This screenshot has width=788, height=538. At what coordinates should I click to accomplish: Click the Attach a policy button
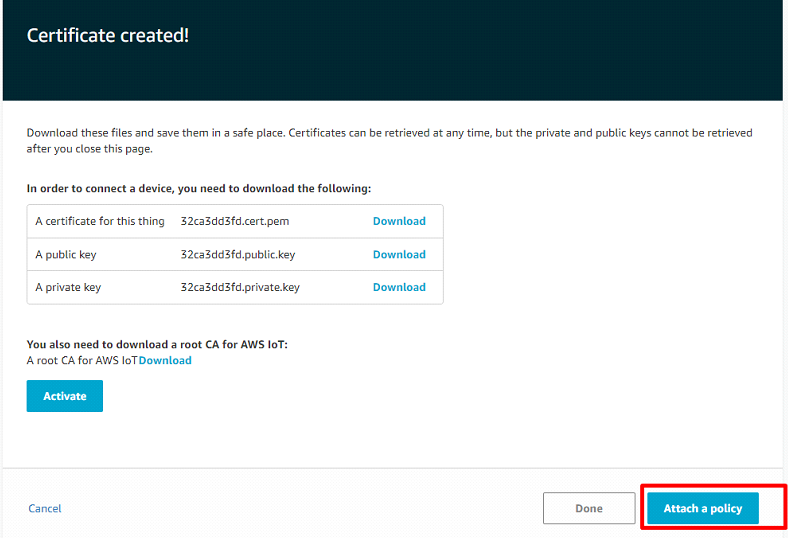pos(703,508)
